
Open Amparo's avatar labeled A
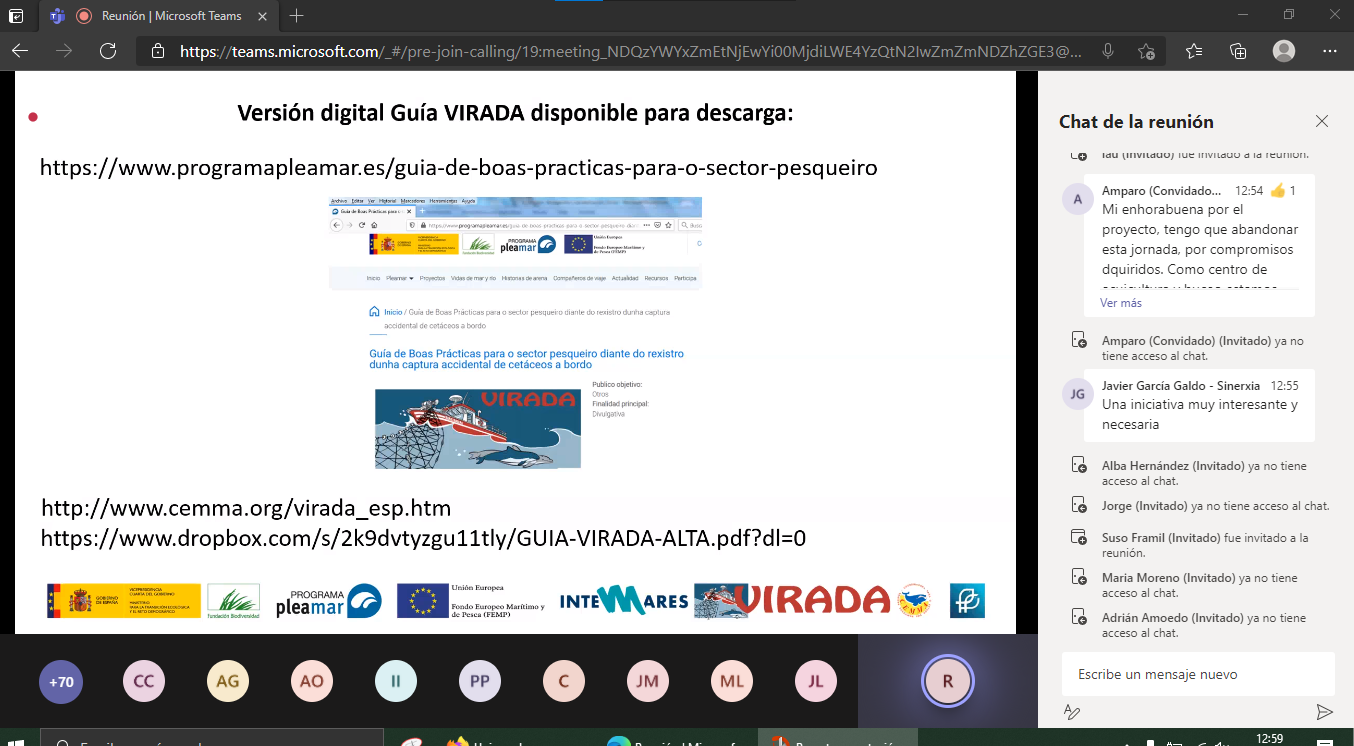1077,199
